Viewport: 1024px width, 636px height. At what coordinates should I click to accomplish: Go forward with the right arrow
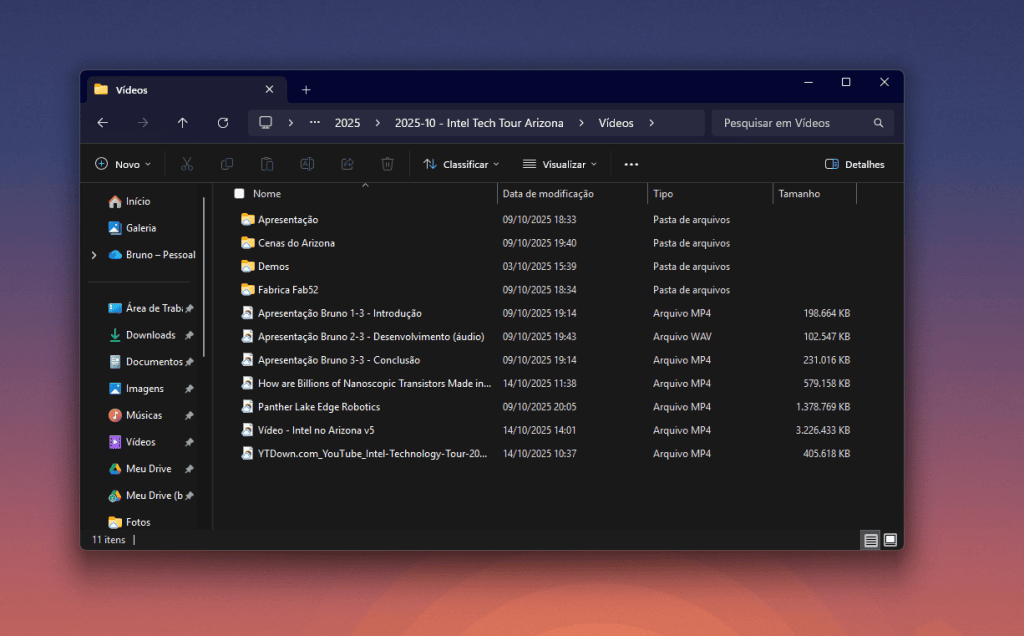pos(142,123)
